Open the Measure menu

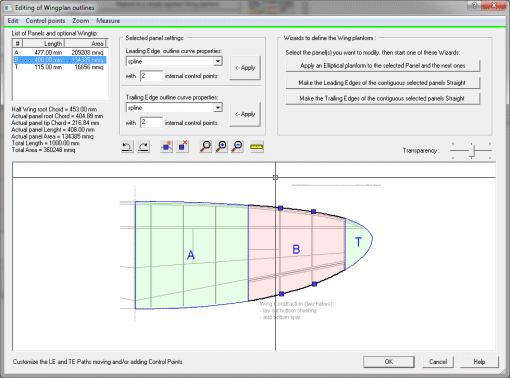(x=108, y=21)
